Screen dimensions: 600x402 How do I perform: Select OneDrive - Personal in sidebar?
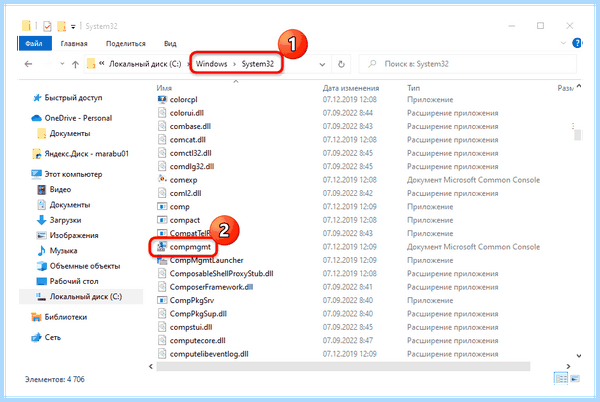(78, 118)
